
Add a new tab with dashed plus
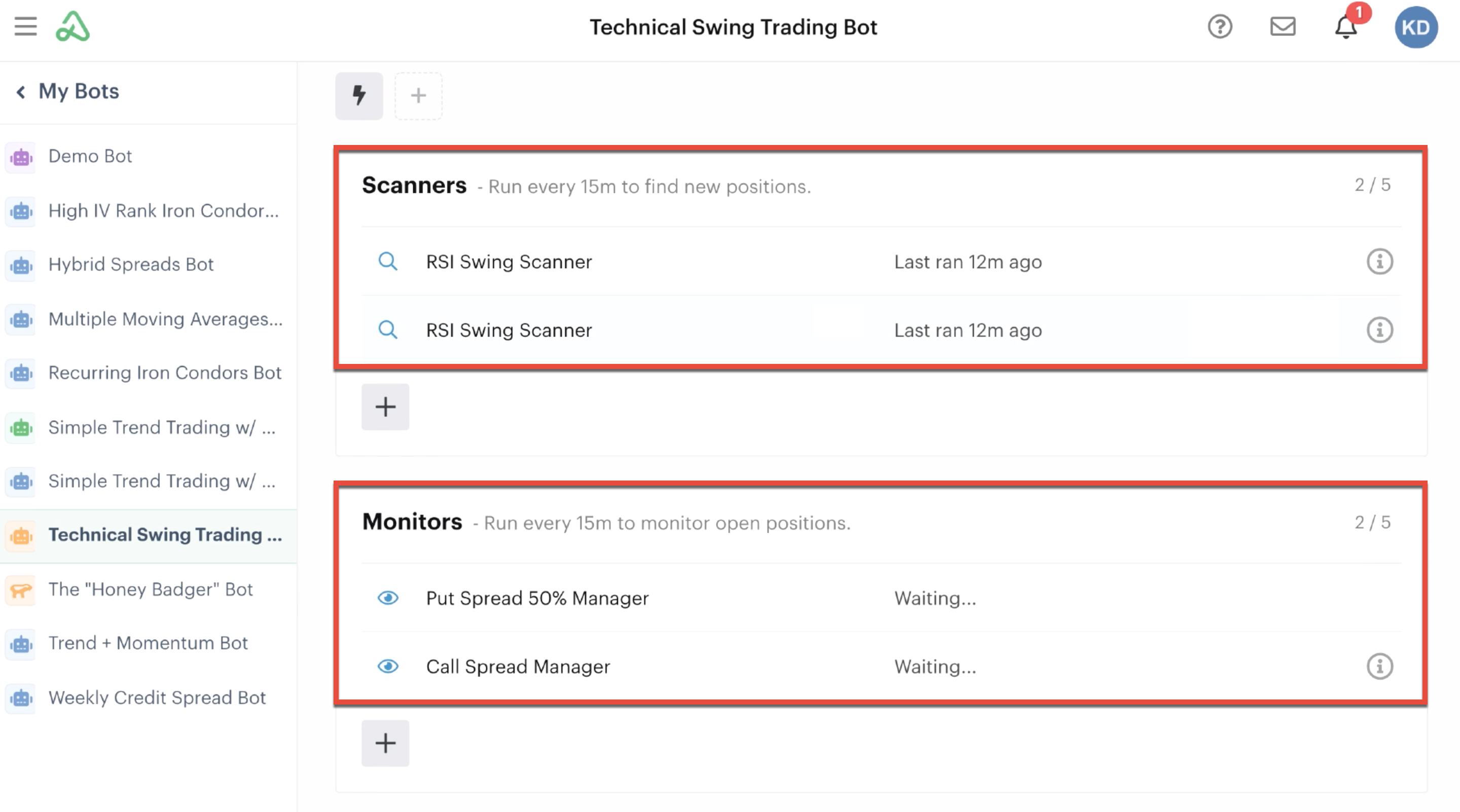tap(418, 96)
